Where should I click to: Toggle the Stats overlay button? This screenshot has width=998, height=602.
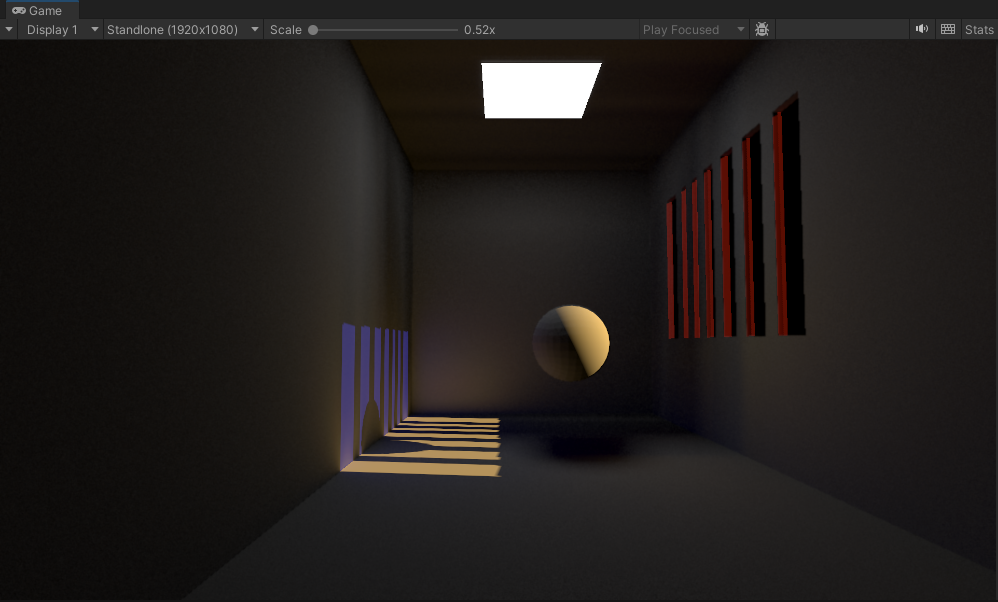click(x=978, y=29)
